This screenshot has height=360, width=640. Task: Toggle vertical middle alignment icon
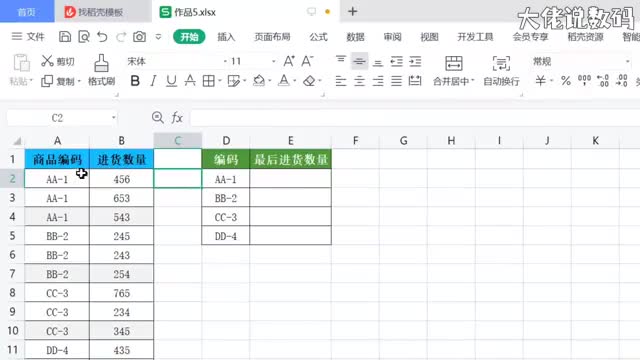pyautogui.click(x=359, y=61)
